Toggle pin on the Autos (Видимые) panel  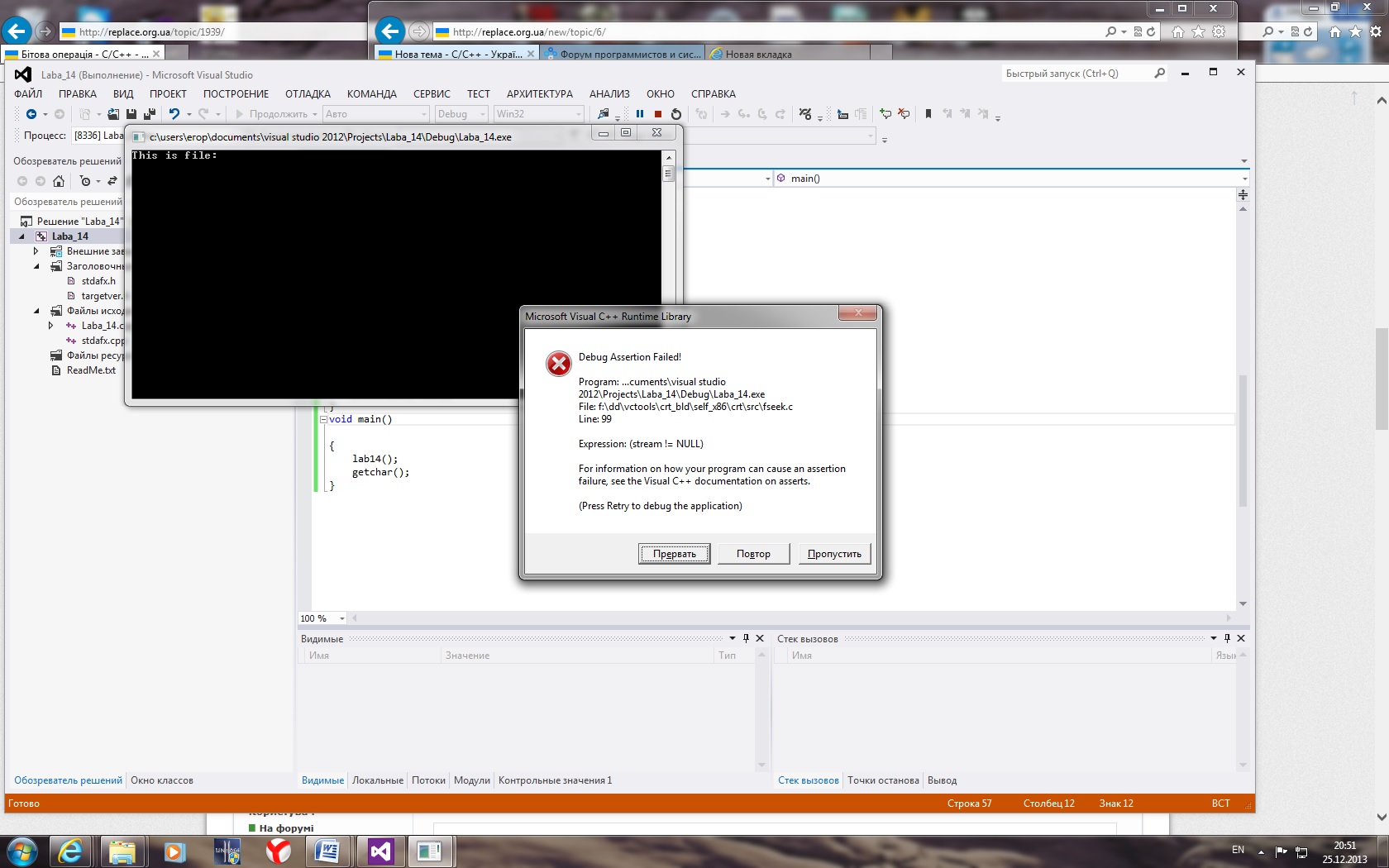tap(746, 638)
